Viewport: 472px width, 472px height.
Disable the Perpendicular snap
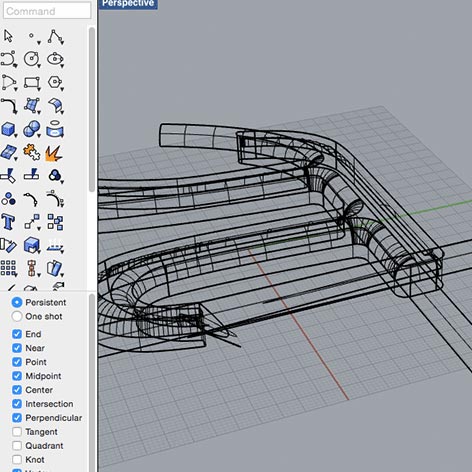coord(17,418)
